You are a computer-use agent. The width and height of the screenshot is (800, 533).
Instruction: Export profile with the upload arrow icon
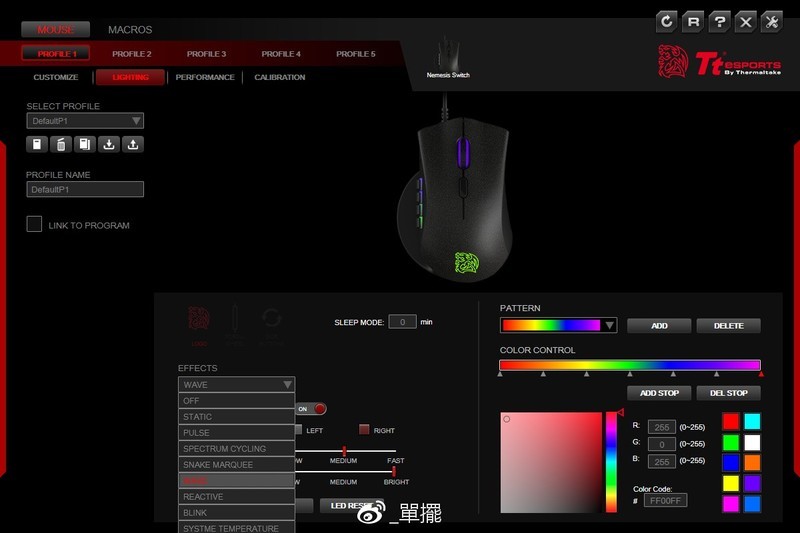(133, 144)
